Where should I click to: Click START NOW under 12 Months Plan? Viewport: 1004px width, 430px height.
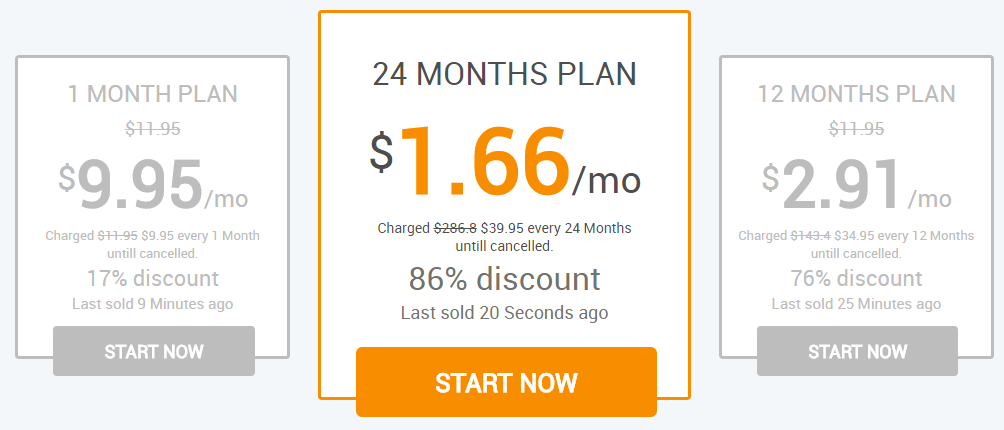click(x=857, y=351)
